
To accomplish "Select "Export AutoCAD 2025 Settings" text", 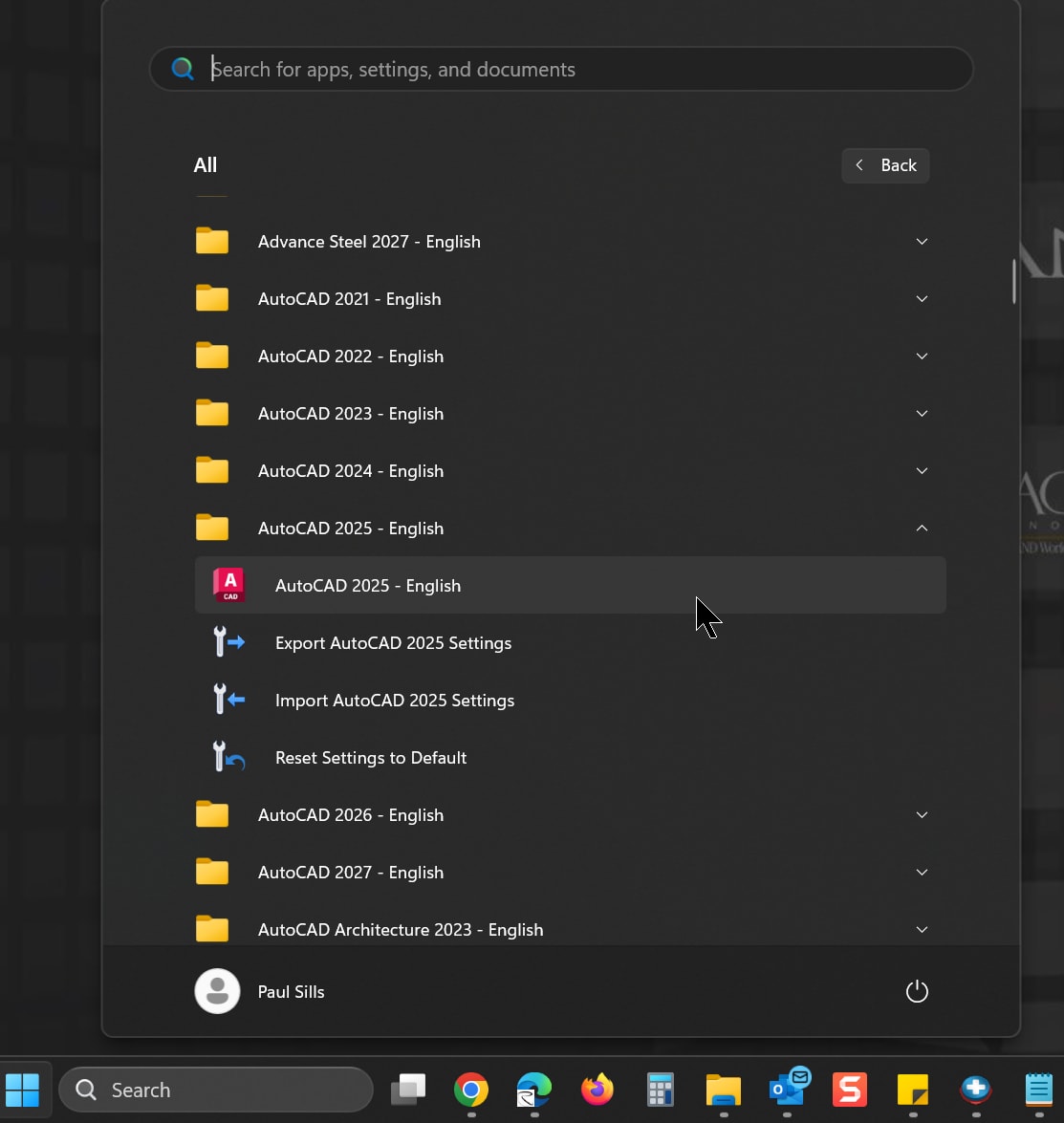I will [393, 643].
